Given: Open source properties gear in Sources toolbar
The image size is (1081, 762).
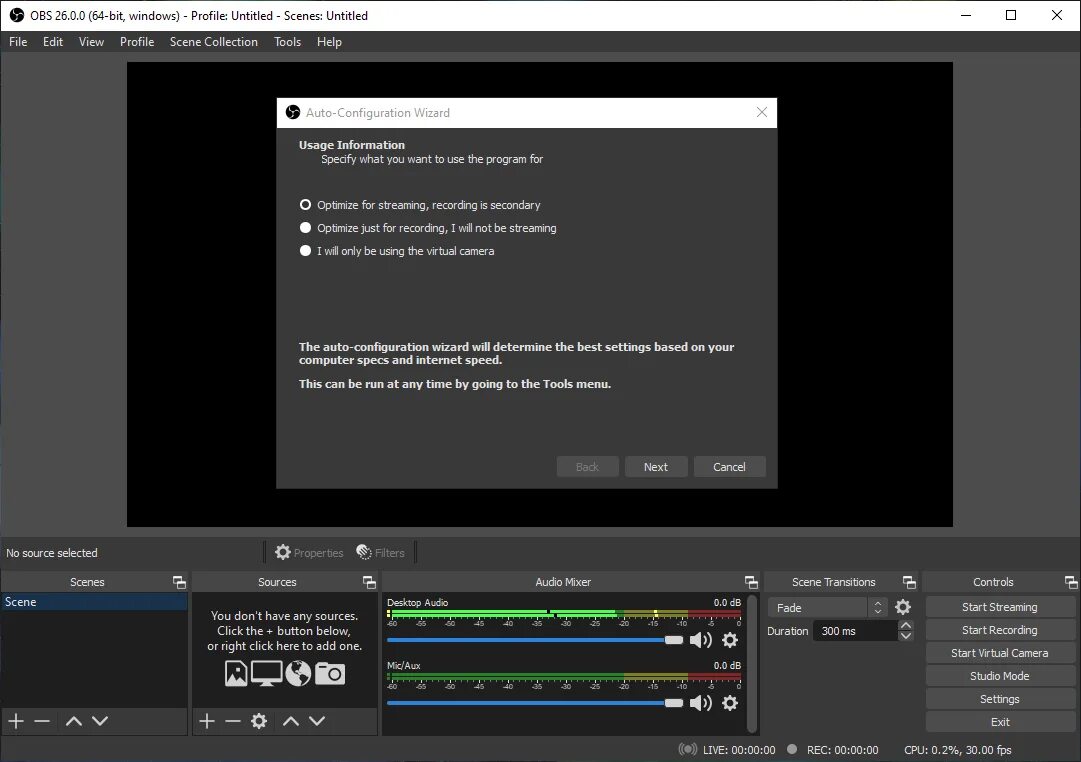Looking at the screenshot, I should tap(259, 721).
